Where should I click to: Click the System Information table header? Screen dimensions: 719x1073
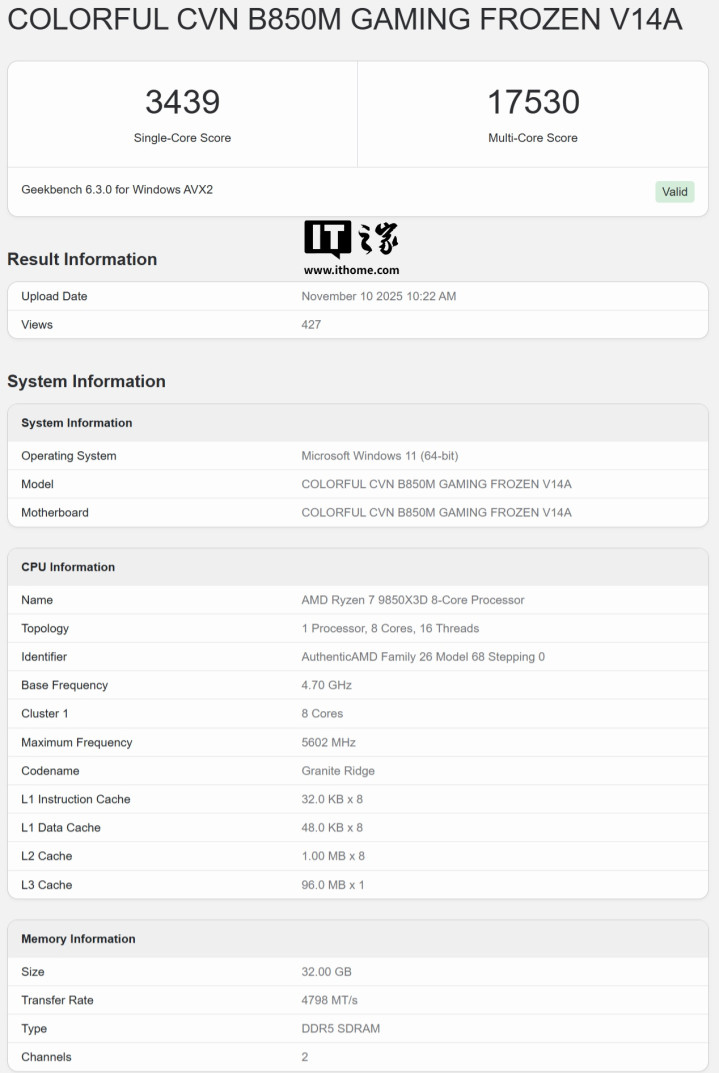tap(358, 423)
